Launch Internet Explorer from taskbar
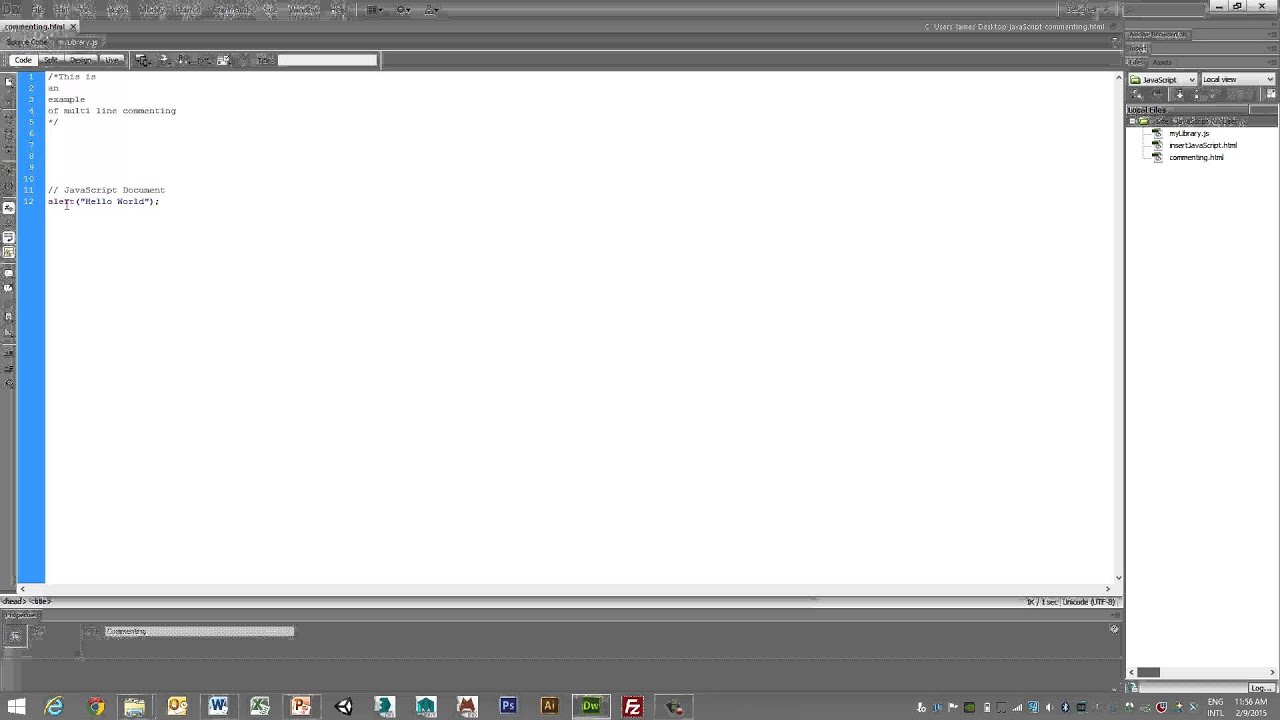This screenshot has width=1280, height=720. click(x=54, y=707)
